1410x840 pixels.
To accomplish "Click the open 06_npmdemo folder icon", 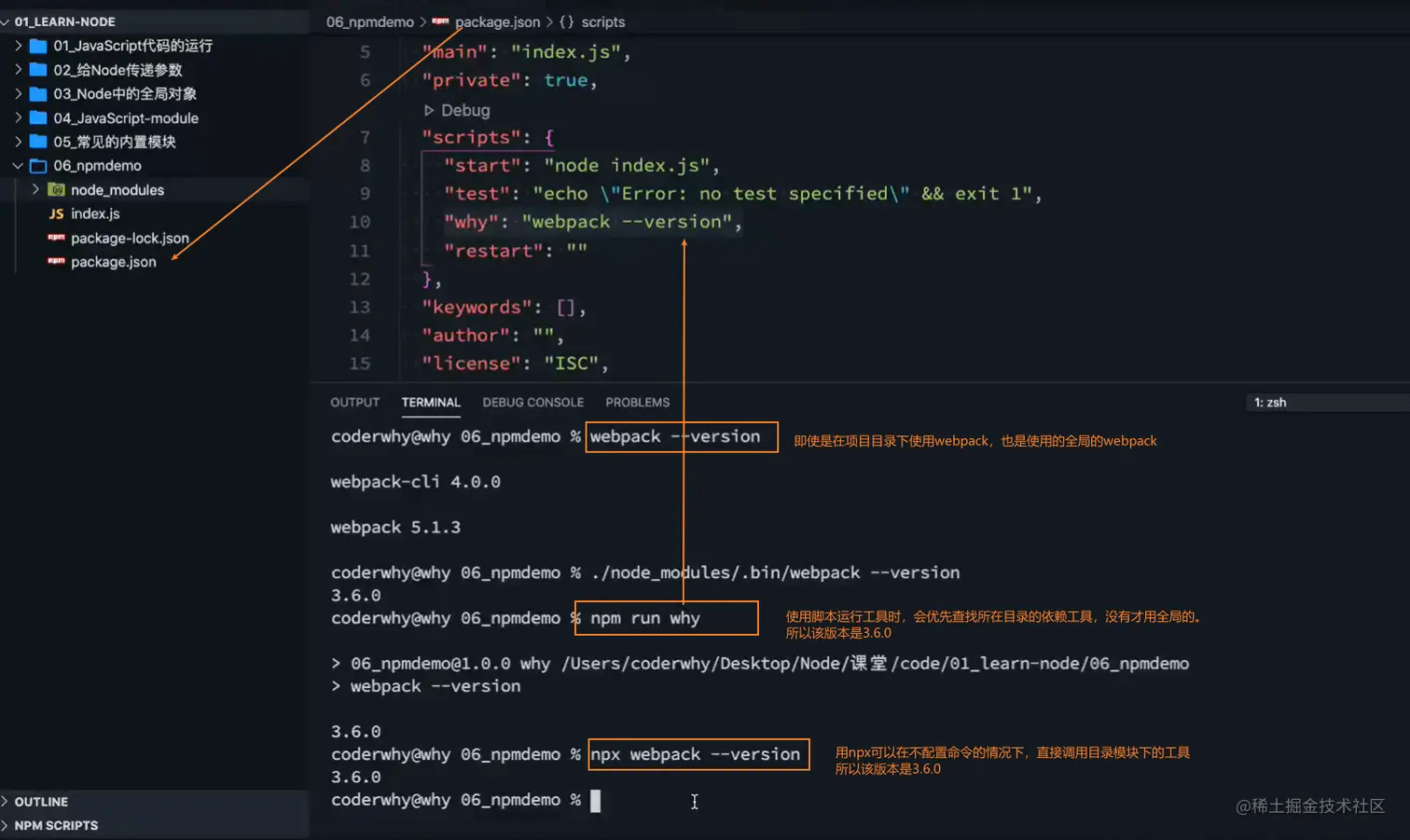I will [38, 166].
